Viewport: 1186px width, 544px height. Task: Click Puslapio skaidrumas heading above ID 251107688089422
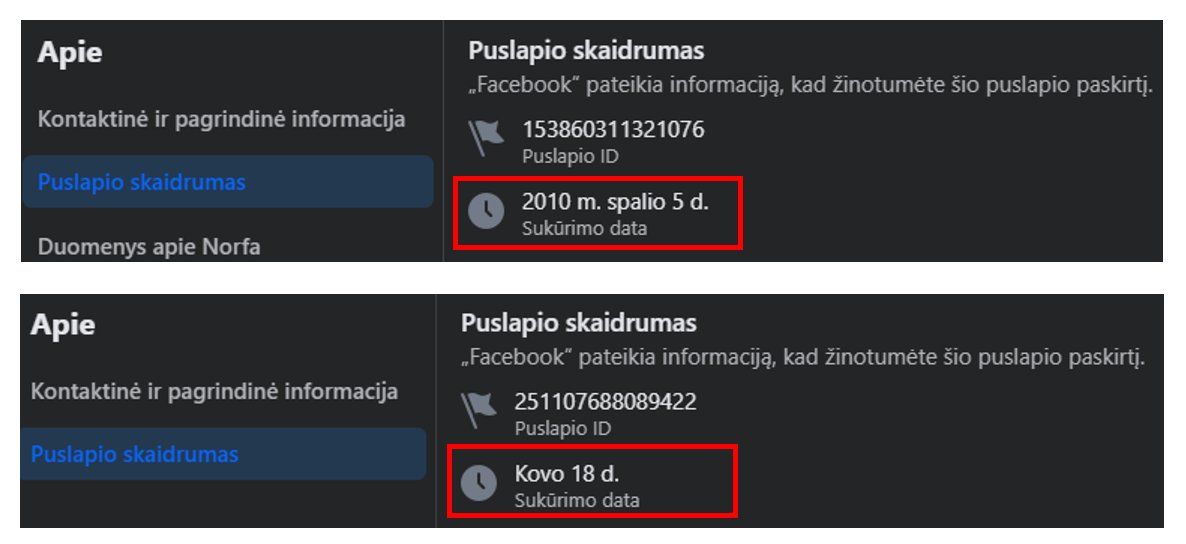[579, 323]
